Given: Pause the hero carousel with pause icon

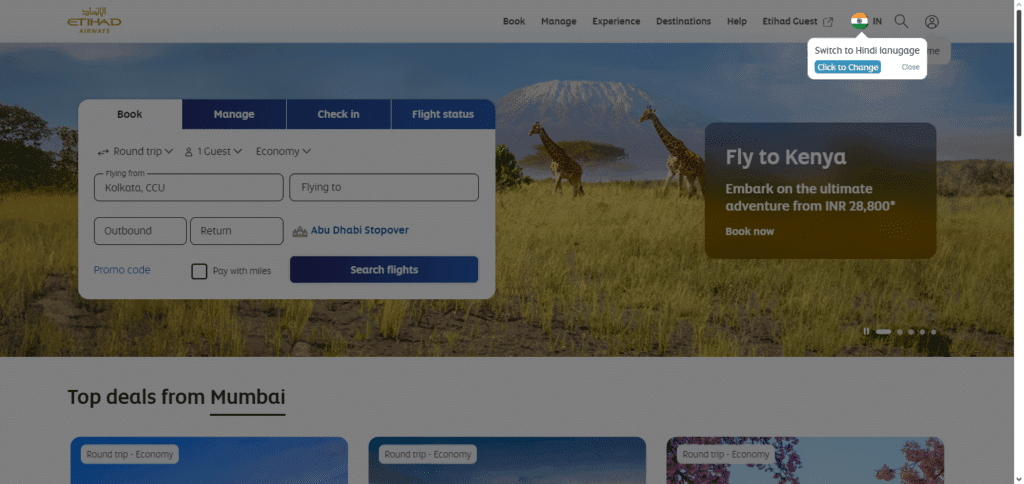Looking at the screenshot, I should (866, 331).
